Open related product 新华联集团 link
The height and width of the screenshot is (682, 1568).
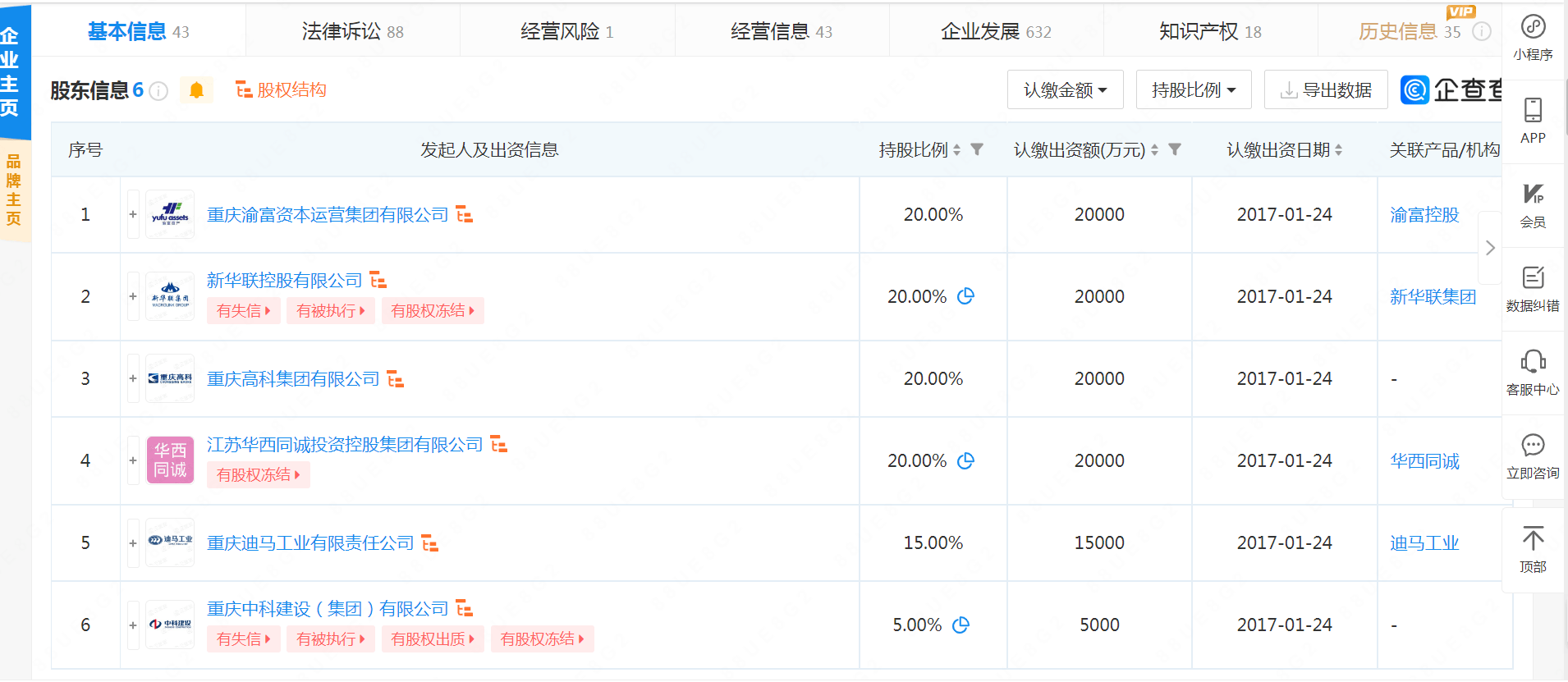pyautogui.click(x=1433, y=297)
